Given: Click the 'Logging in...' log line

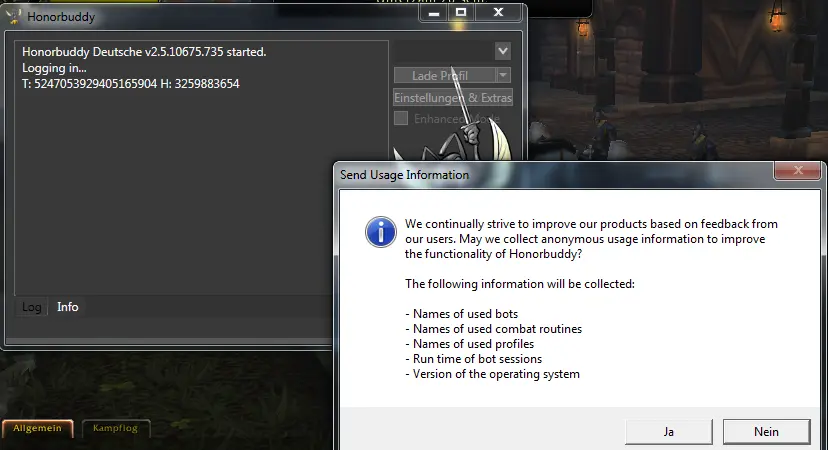Looking at the screenshot, I should [x=54, y=68].
